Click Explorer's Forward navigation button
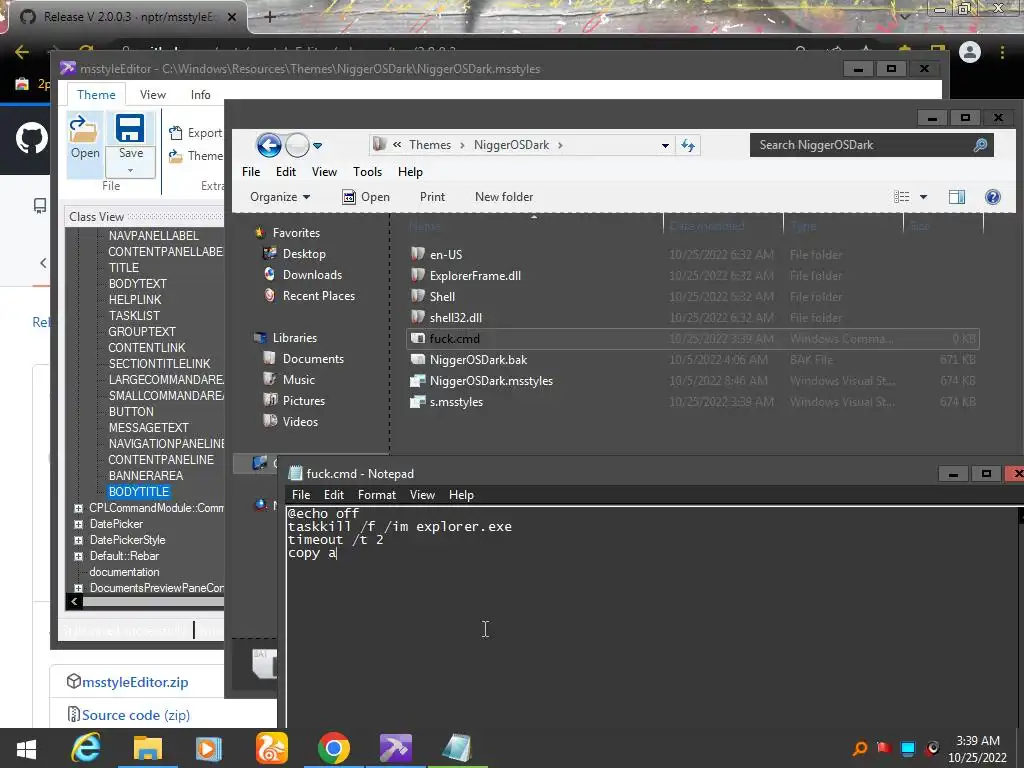 point(297,145)
